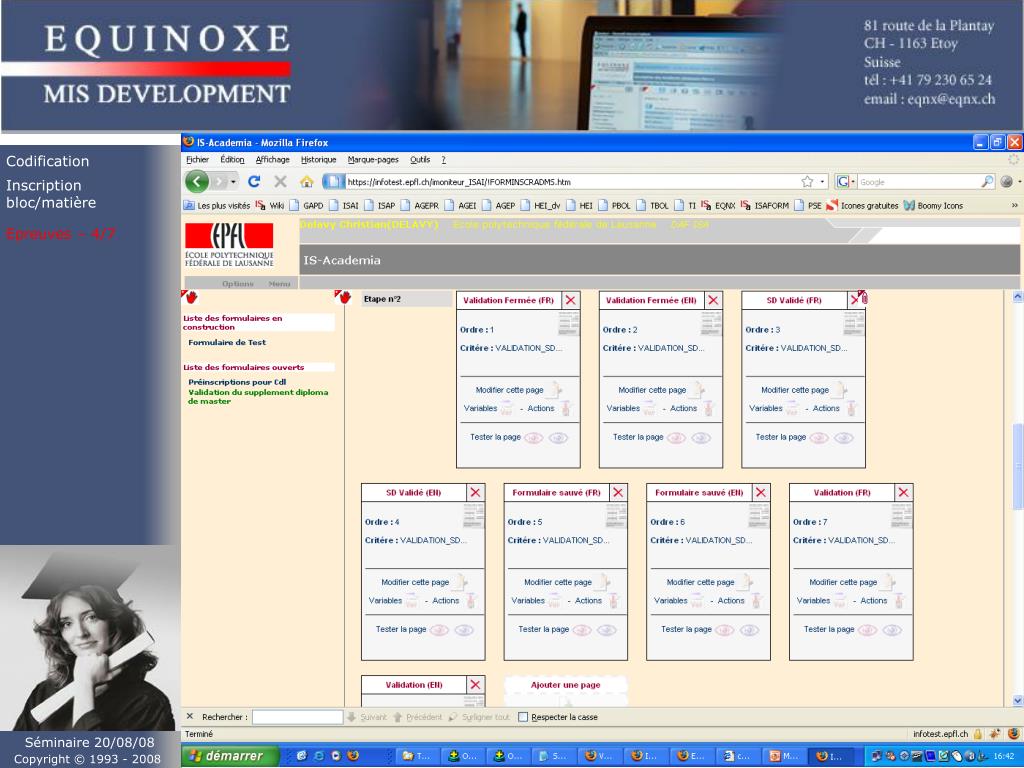1024x768 pixels.
Task: Click the red hand icon beside Etape n°2
Action: [343, 297]
